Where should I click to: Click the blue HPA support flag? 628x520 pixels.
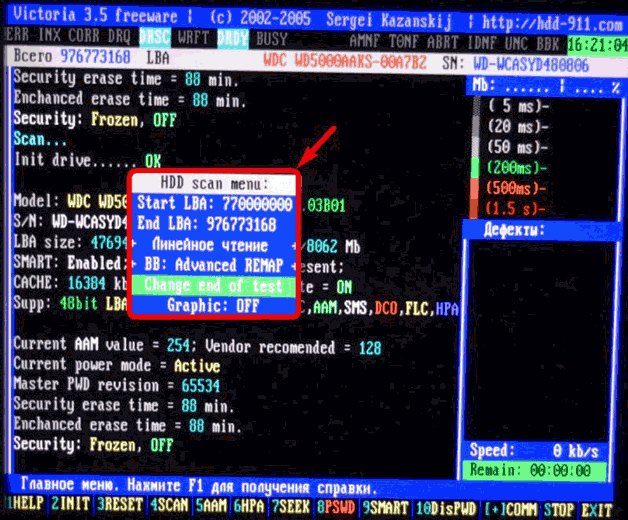pos(446,309)
